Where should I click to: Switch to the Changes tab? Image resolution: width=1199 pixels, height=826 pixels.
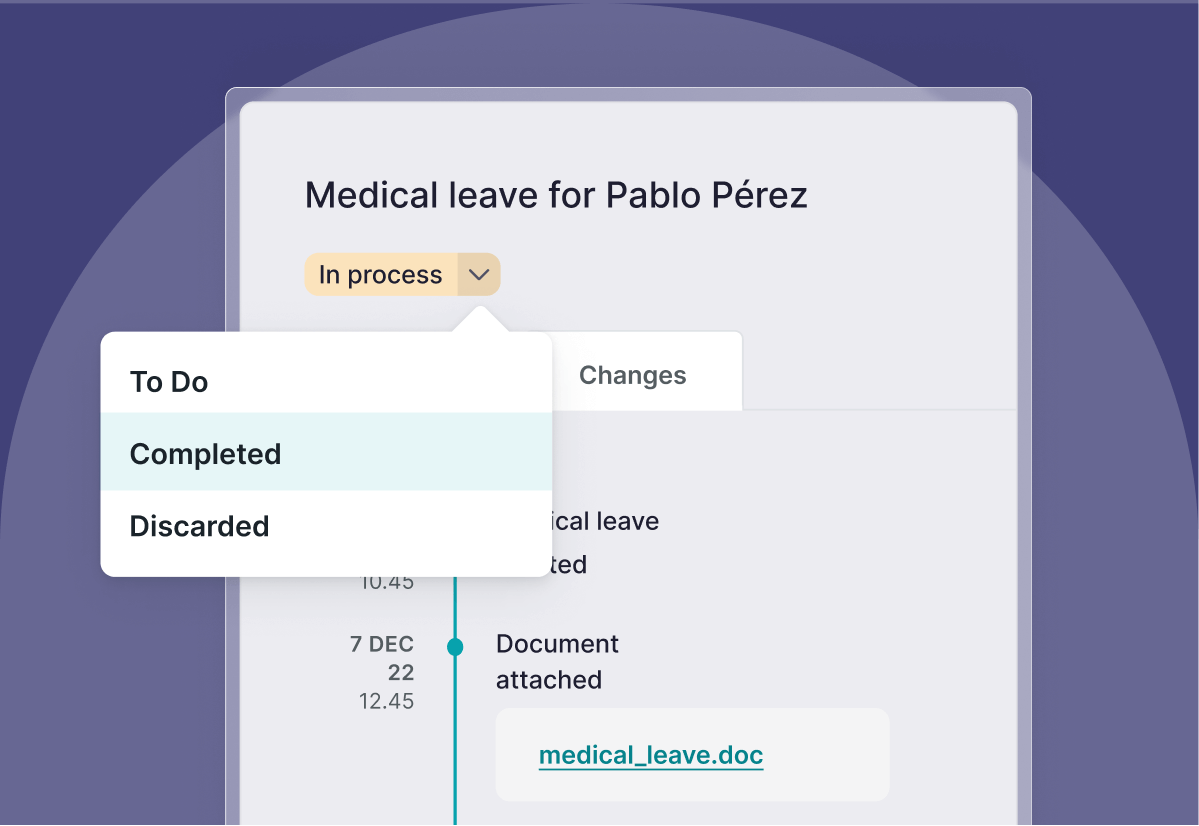tap(632, 375)
